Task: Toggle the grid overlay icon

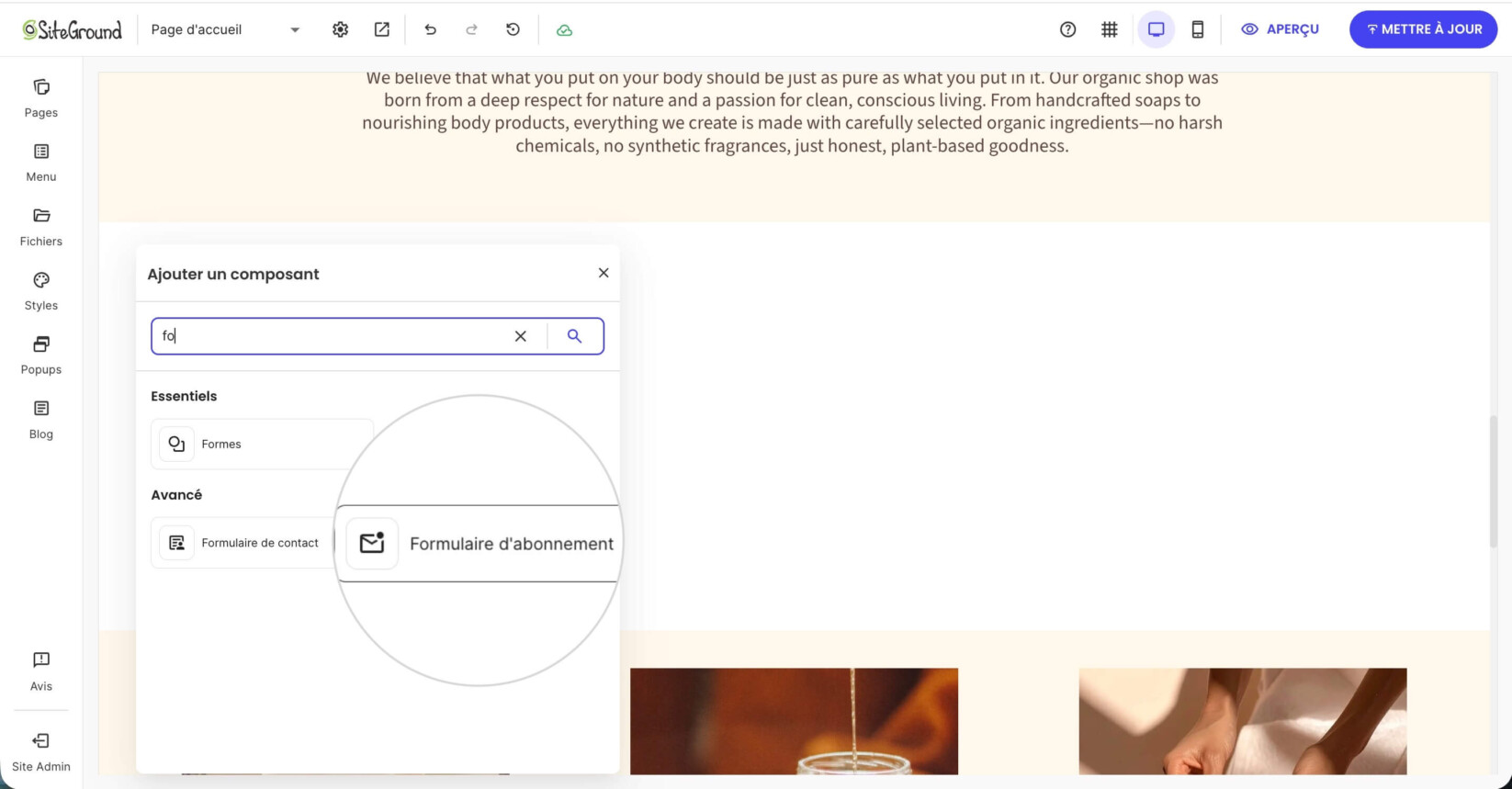Action: 1110,29
